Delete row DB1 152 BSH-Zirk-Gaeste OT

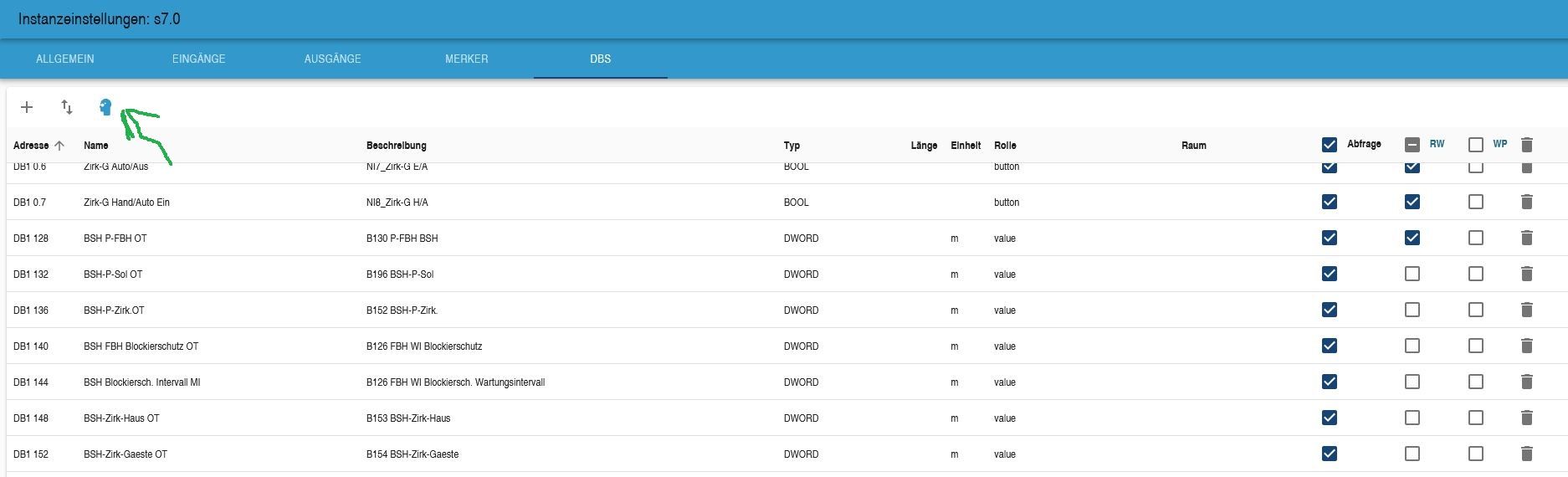1526,454
